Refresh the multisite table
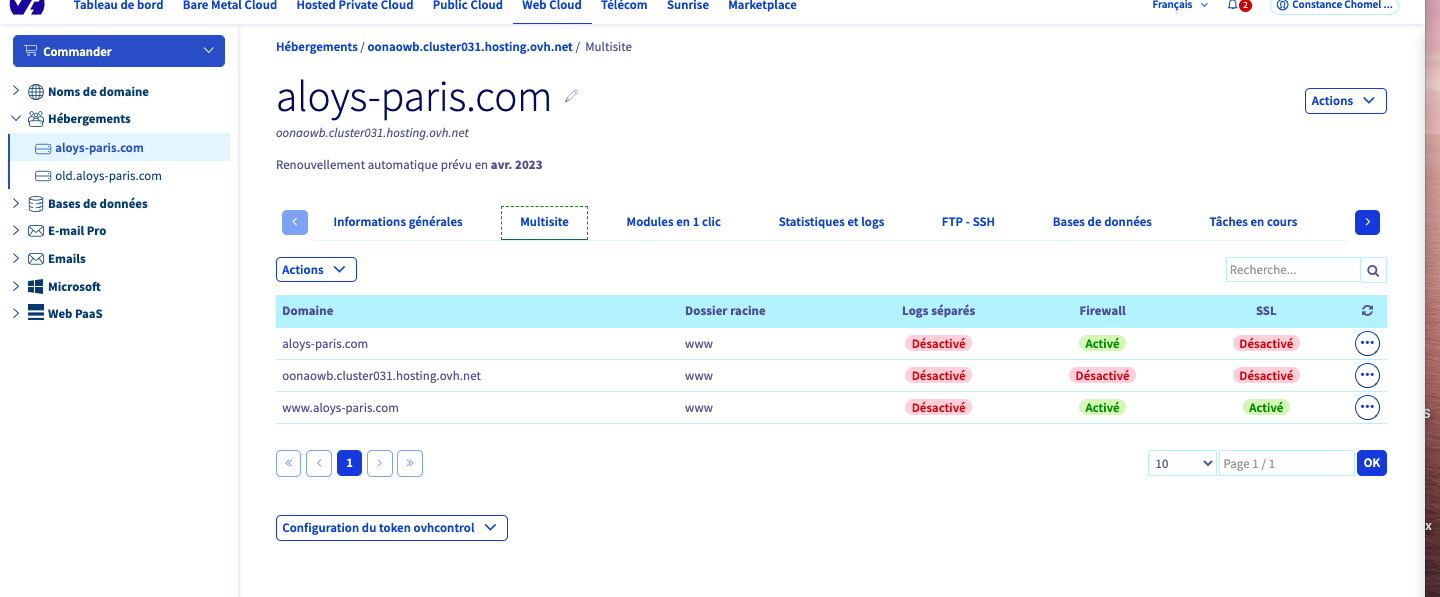Screen dimensions: 1440x597 tap(1367, 311)
